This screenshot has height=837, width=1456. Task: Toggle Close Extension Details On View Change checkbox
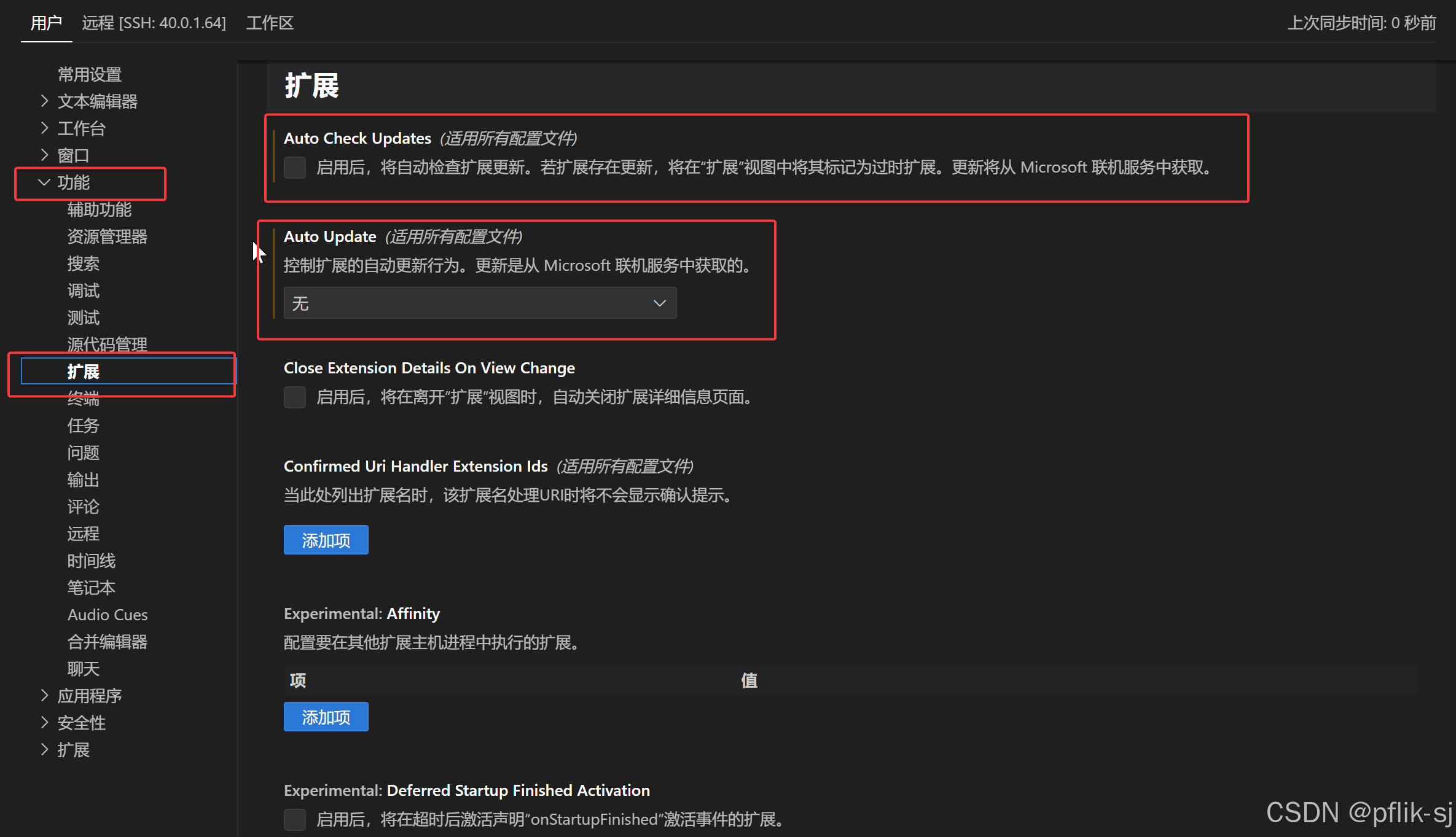[295, 397]
